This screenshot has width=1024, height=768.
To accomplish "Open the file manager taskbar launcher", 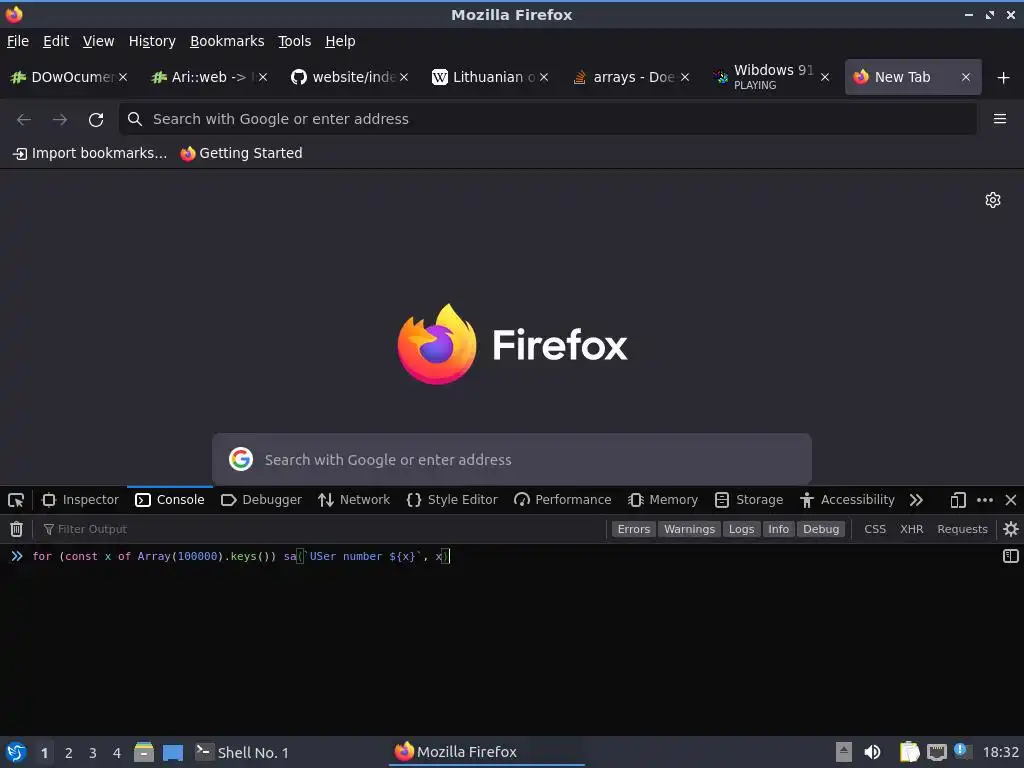I will coord(144,752).
